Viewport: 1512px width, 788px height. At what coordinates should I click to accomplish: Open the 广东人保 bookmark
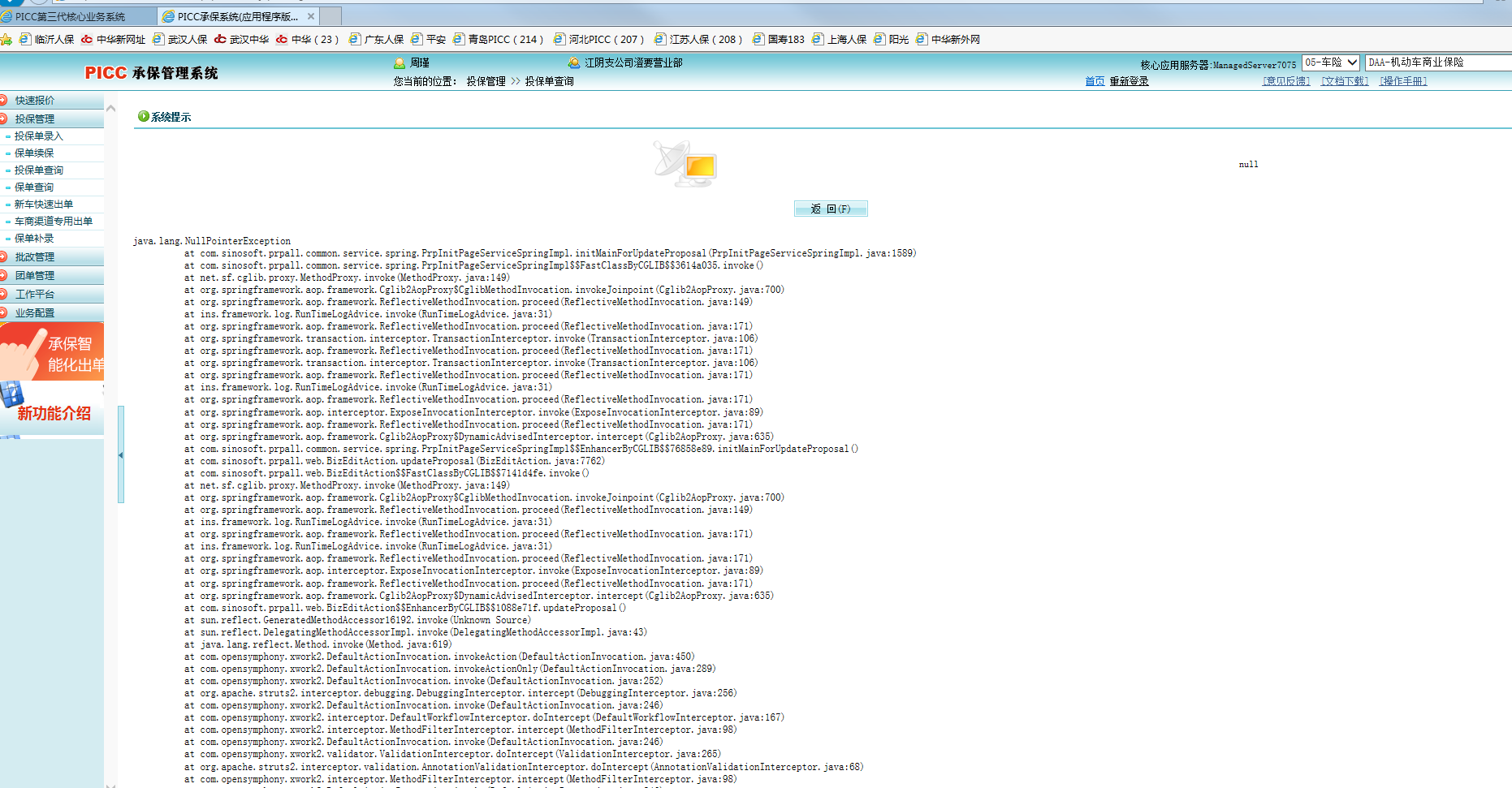376,39
